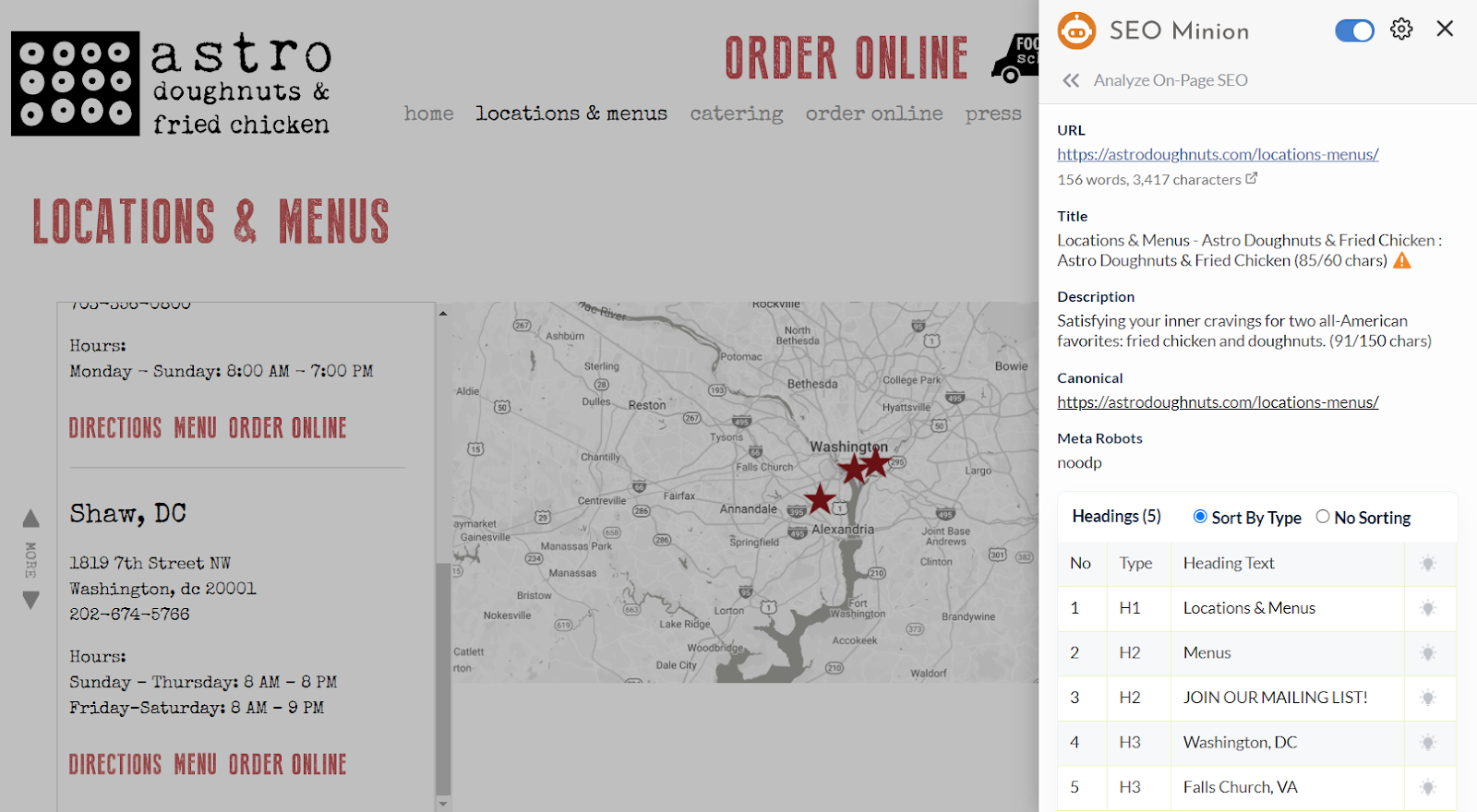Viewport: 1477px width, 812px height.
Task: Highlight the Washington, DC H3 heading
Action: click(1428, 742)
